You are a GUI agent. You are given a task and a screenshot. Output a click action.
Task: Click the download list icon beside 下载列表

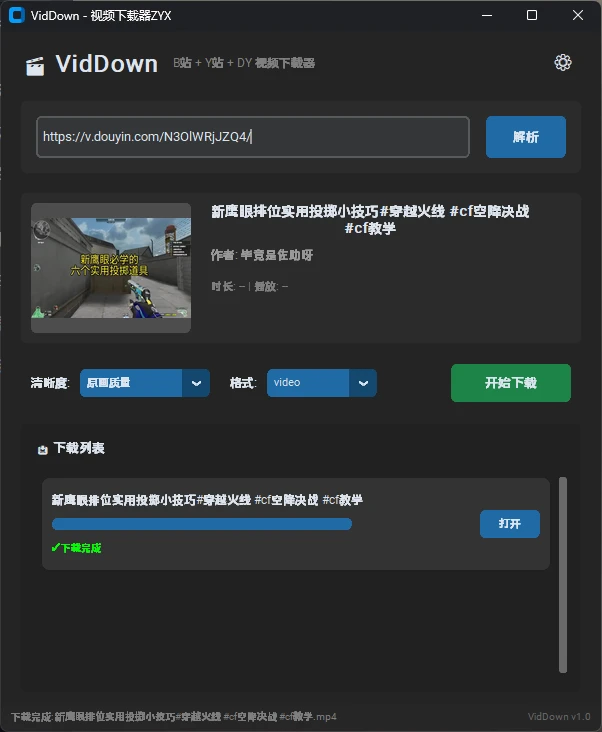(42, 450)
